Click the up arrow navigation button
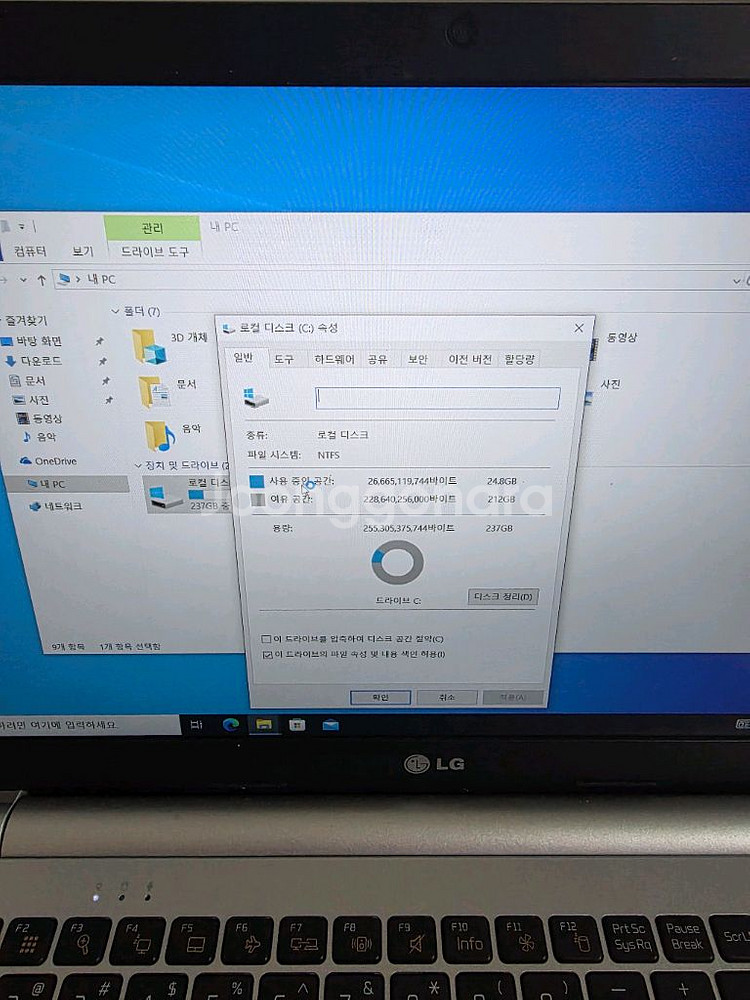The width and height of the screenshot is (750, 1000). [x=41, y=280]
